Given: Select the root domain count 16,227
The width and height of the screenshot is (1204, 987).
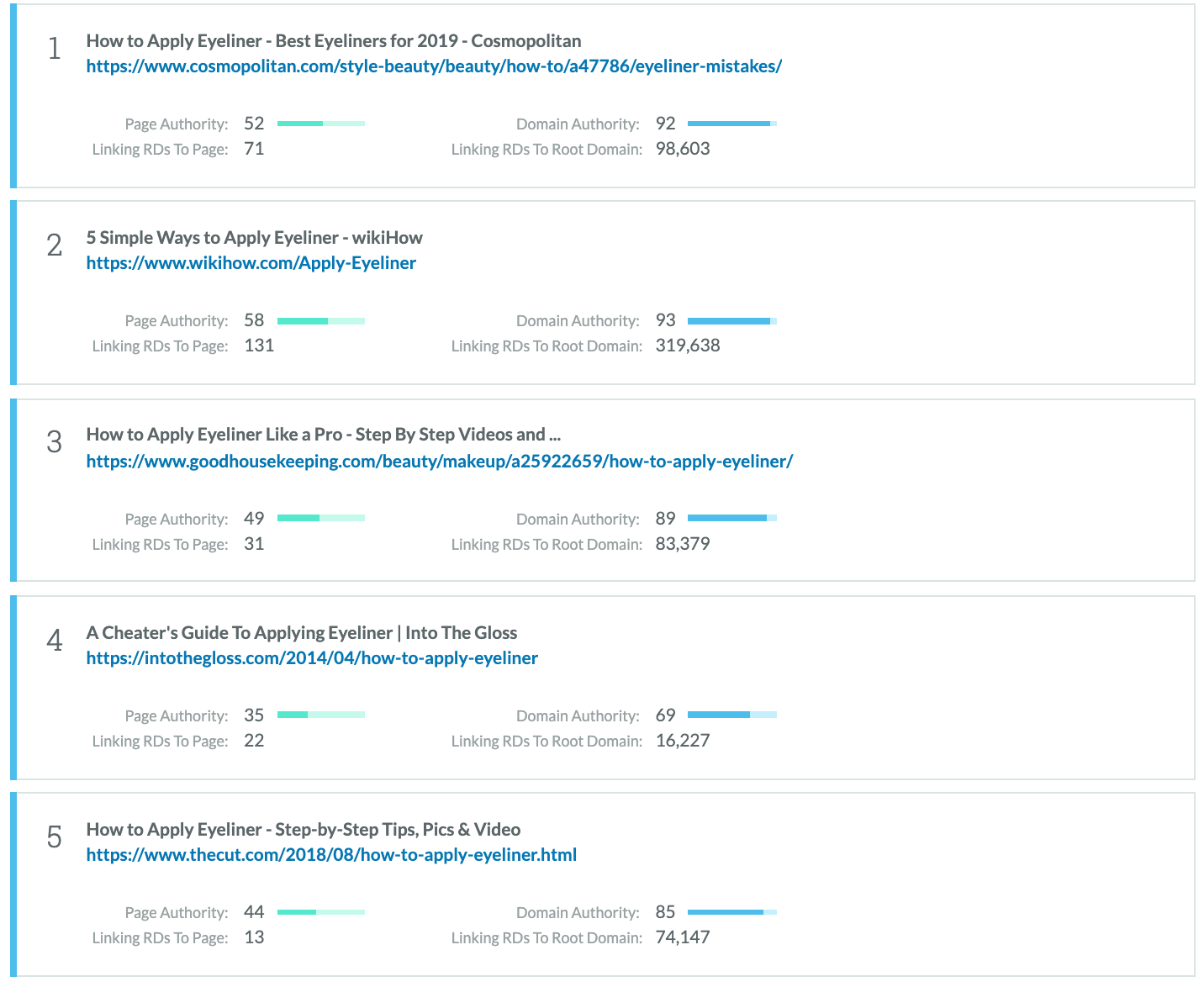Looking at the screenshot, I should [683, 741].
